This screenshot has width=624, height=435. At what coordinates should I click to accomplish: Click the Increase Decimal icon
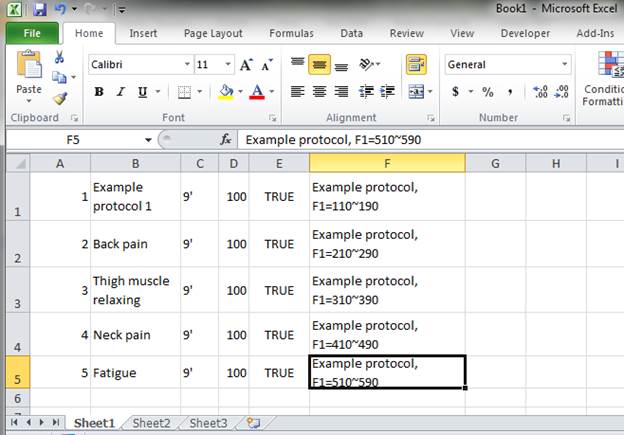[540, 92]
